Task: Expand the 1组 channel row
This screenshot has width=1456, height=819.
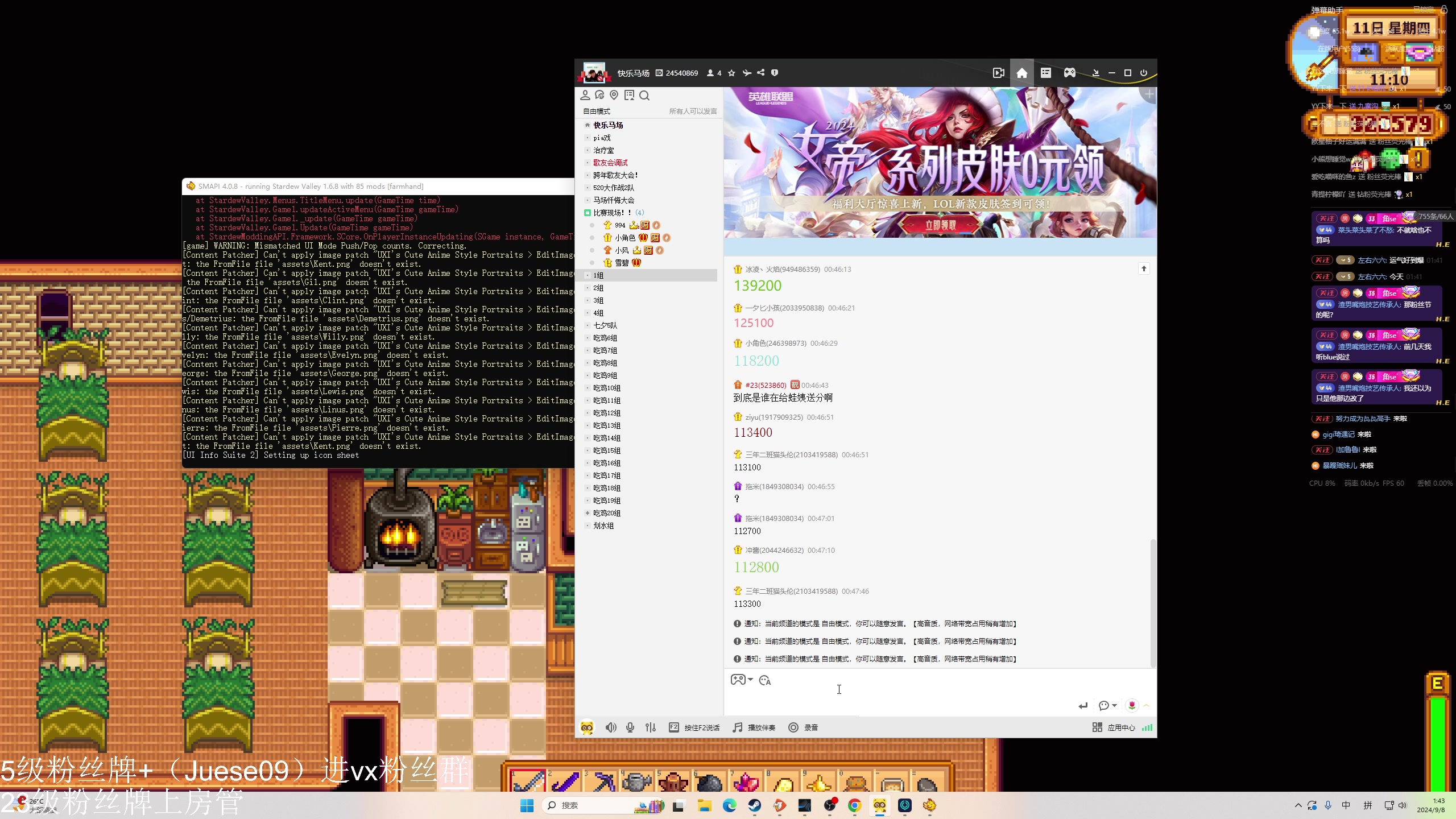Action: tap(646, 275)
